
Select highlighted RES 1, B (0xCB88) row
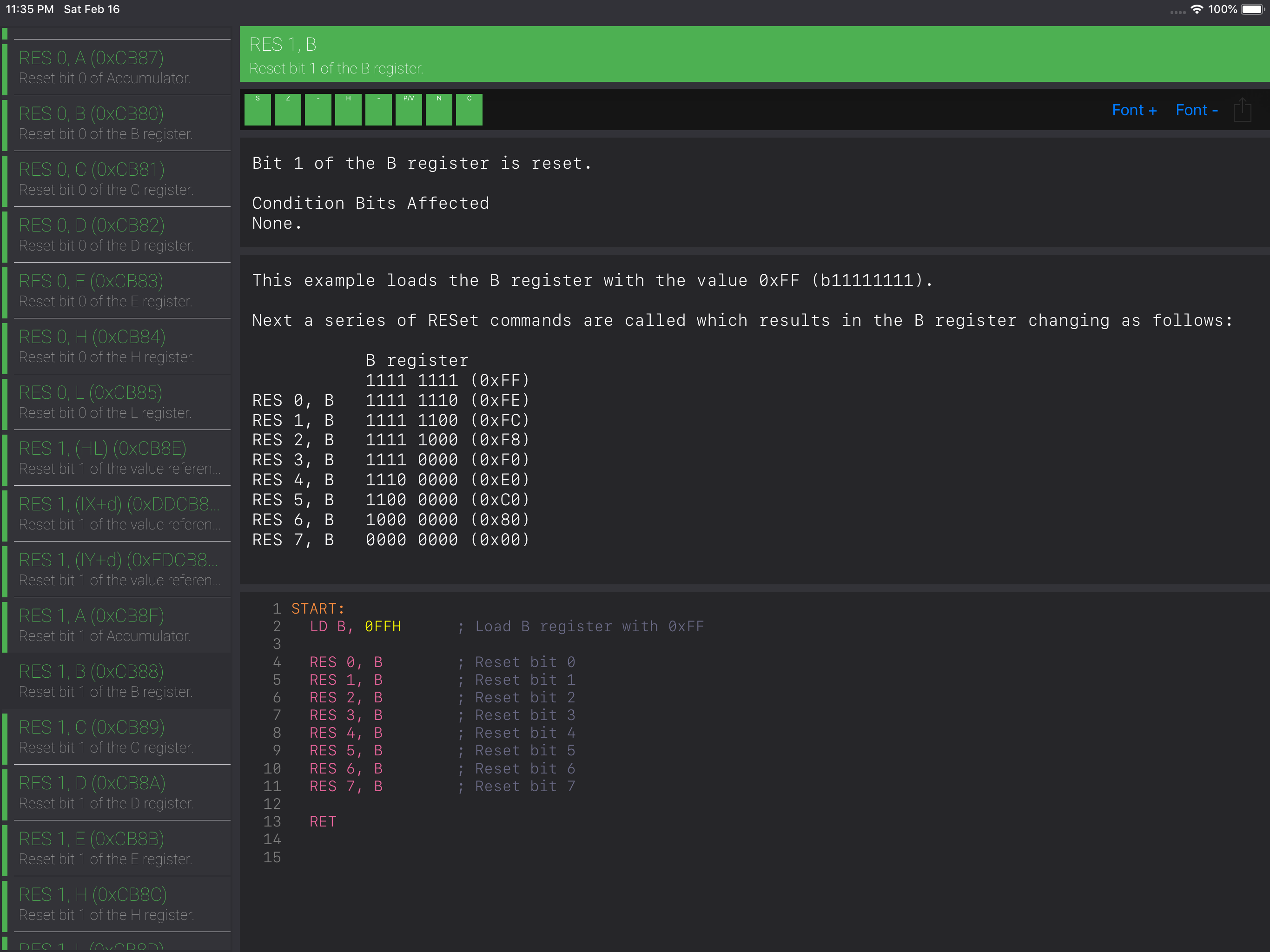point(115,681)
